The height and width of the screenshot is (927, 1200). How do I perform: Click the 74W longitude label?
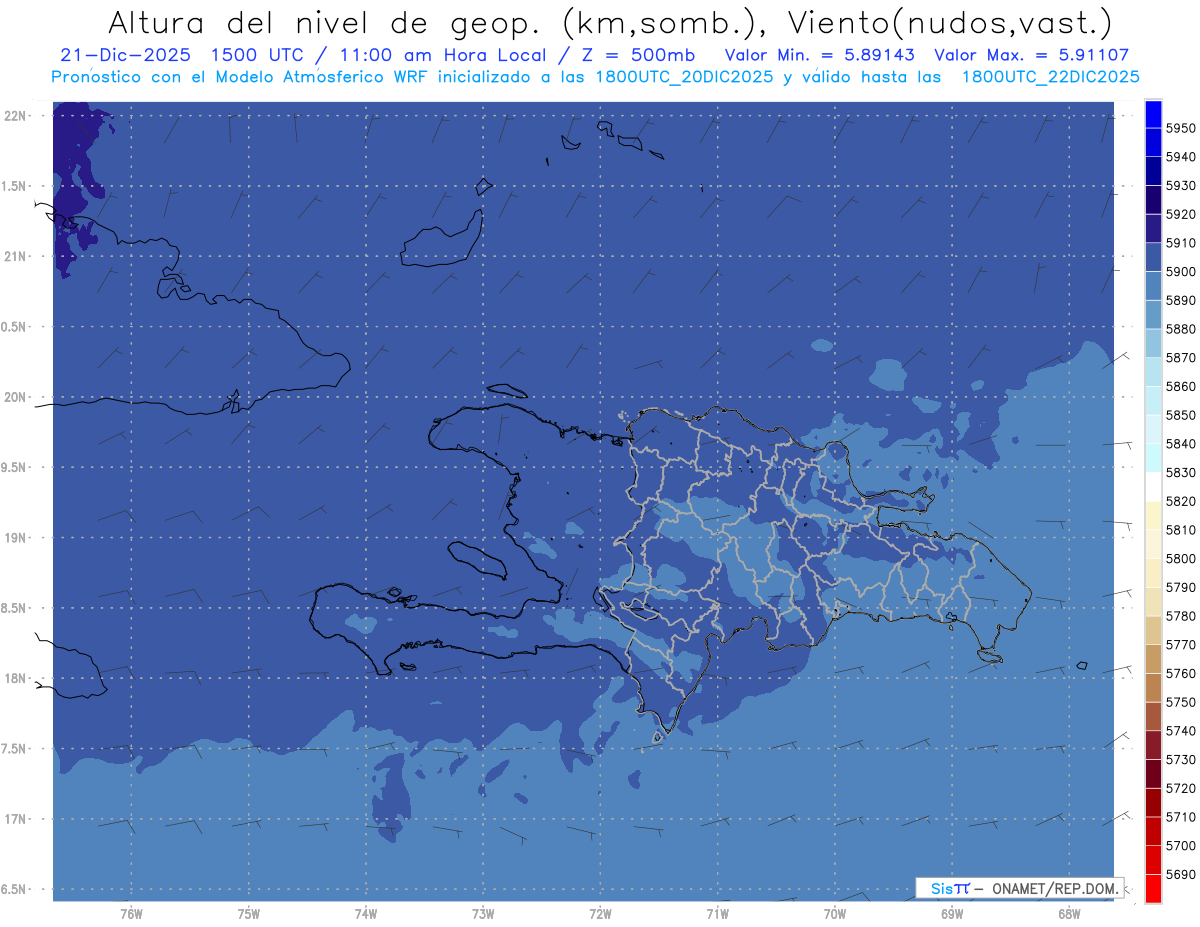point(366,914)
